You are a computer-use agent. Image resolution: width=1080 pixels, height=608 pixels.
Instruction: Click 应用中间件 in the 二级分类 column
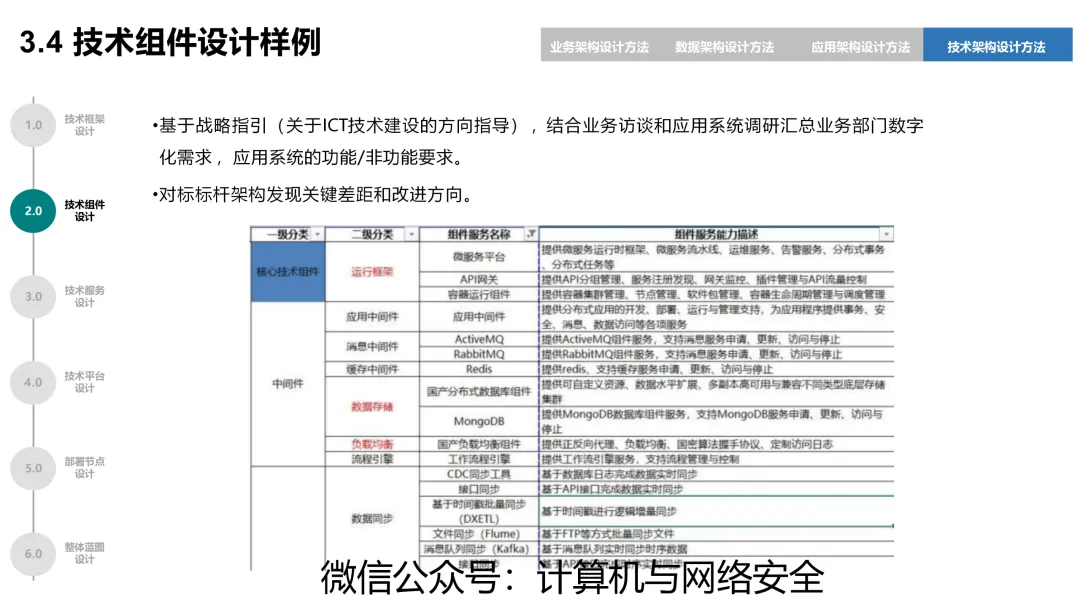coord(372,317)
